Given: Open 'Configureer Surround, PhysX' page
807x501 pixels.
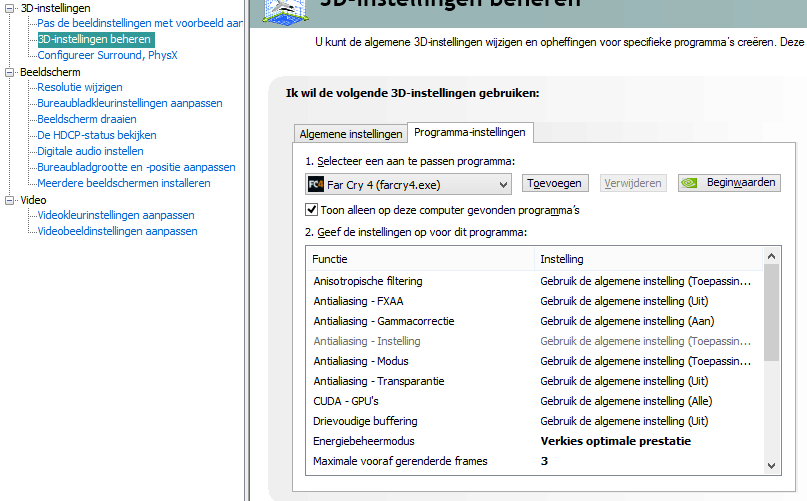Looking at the screenshot, I should (107, 55).
